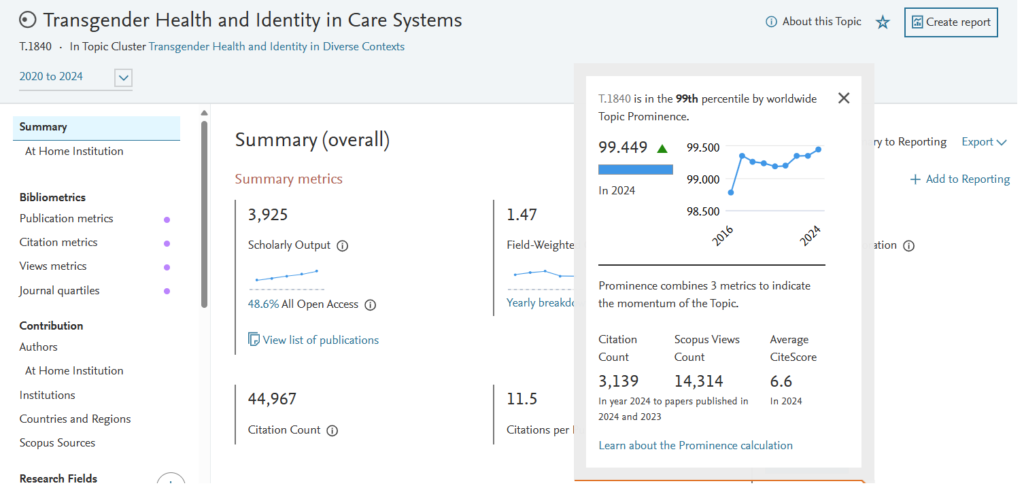Image resolution: width=1024 pixels, height=490 pixels.
Task: Close the Topic Prominence popup
Action: click(x=843, y=98)
